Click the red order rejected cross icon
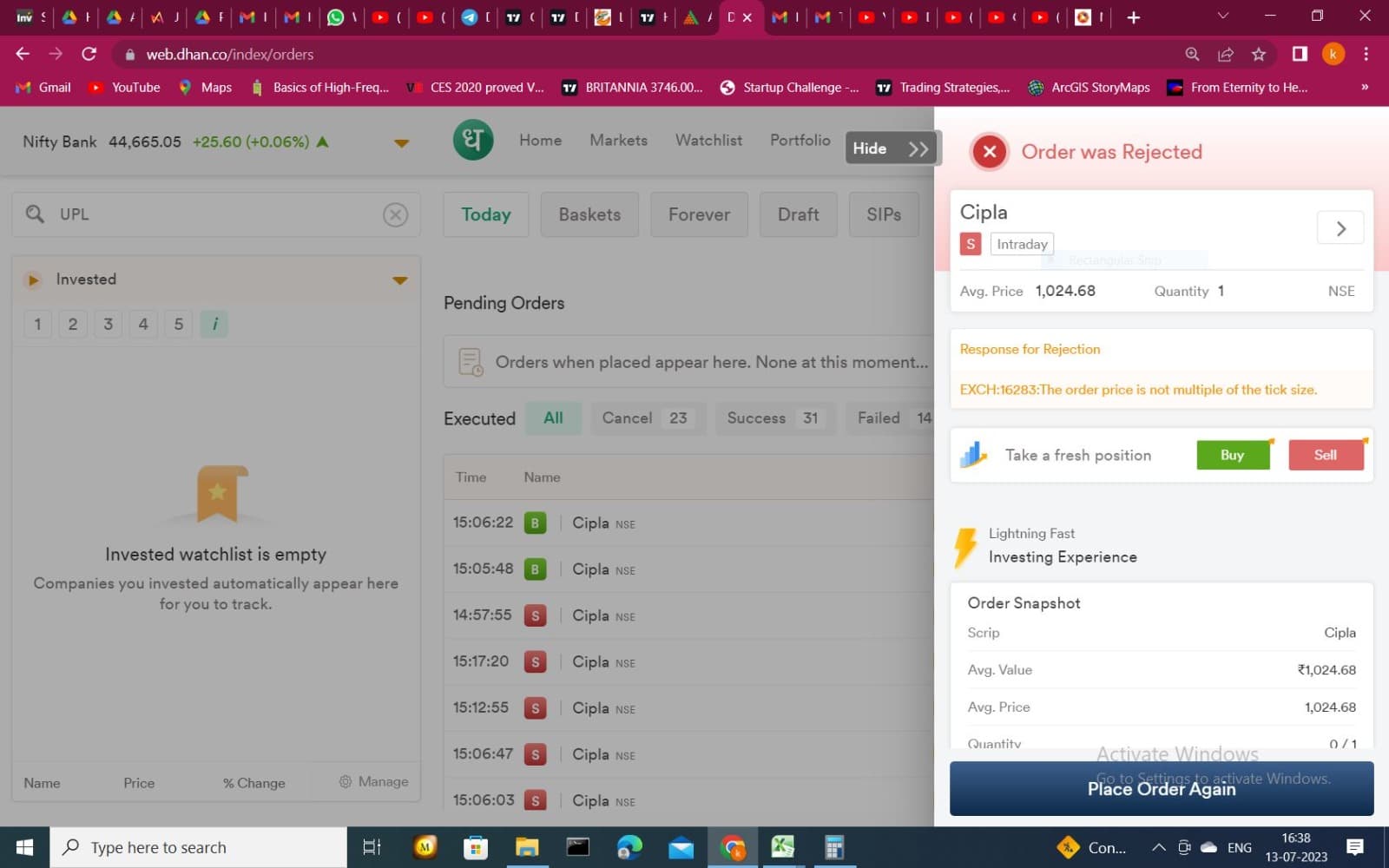 989,152
